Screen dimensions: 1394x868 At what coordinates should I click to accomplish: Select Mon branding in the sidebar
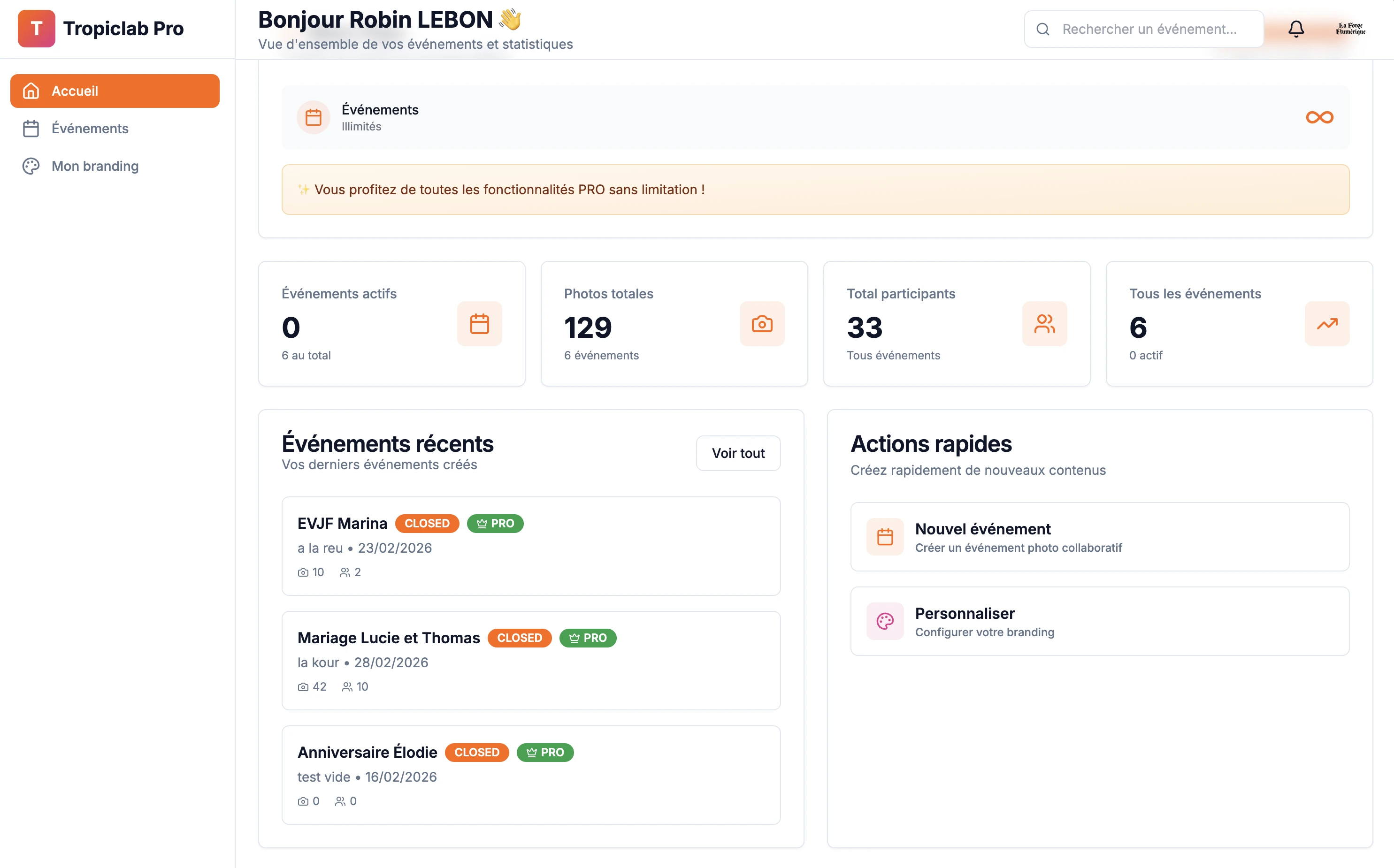coord(95,166)
